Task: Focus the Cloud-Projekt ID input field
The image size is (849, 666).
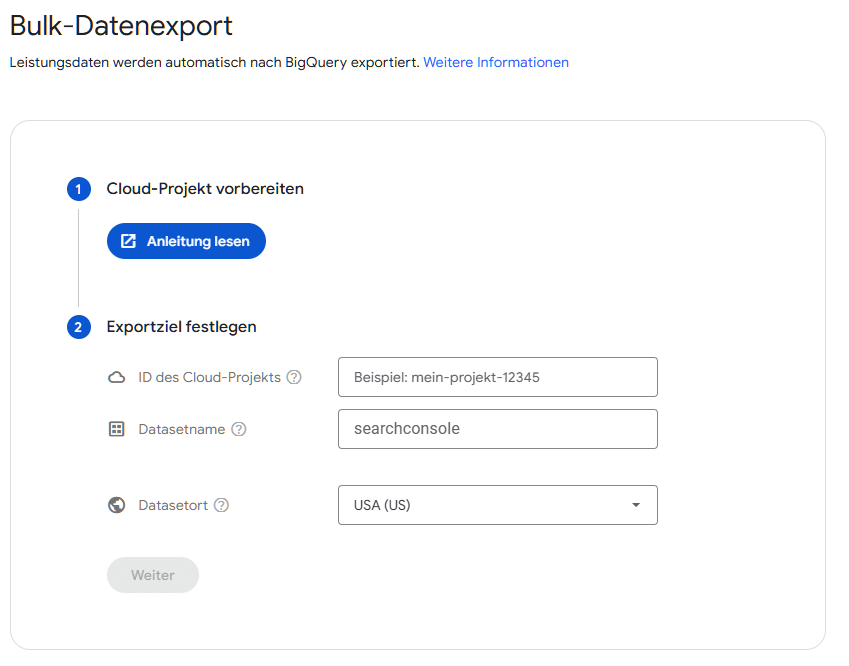Action: [x=498, y=377]
